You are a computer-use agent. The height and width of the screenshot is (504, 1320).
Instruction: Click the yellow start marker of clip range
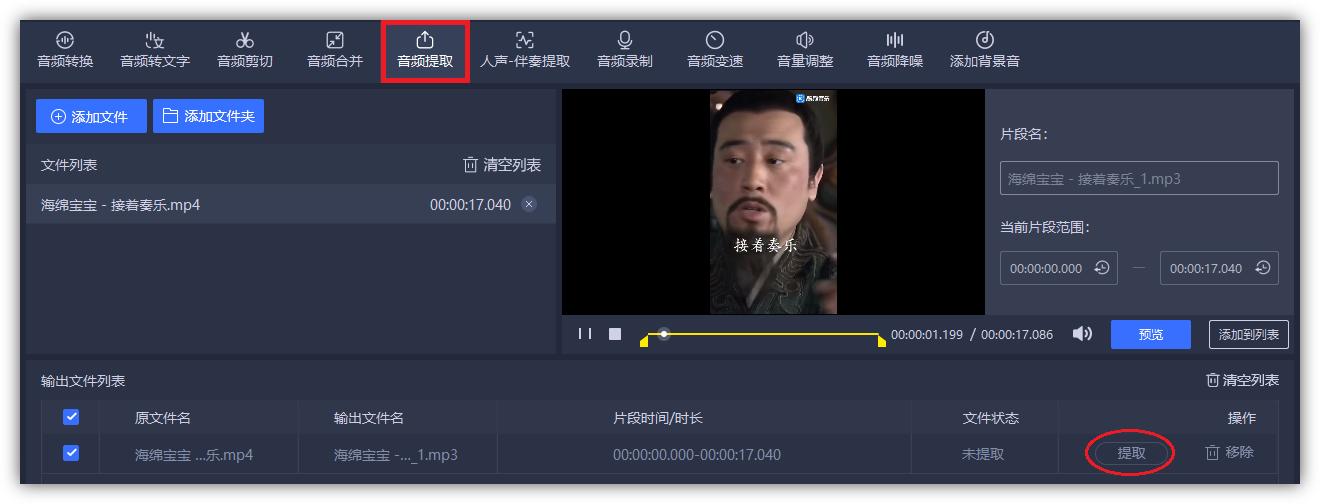644,341
